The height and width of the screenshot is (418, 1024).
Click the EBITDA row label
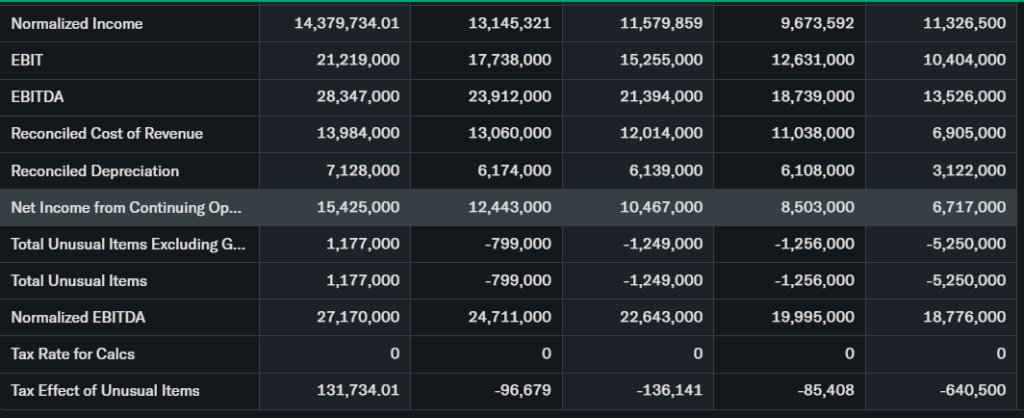(x=35, y=97)
